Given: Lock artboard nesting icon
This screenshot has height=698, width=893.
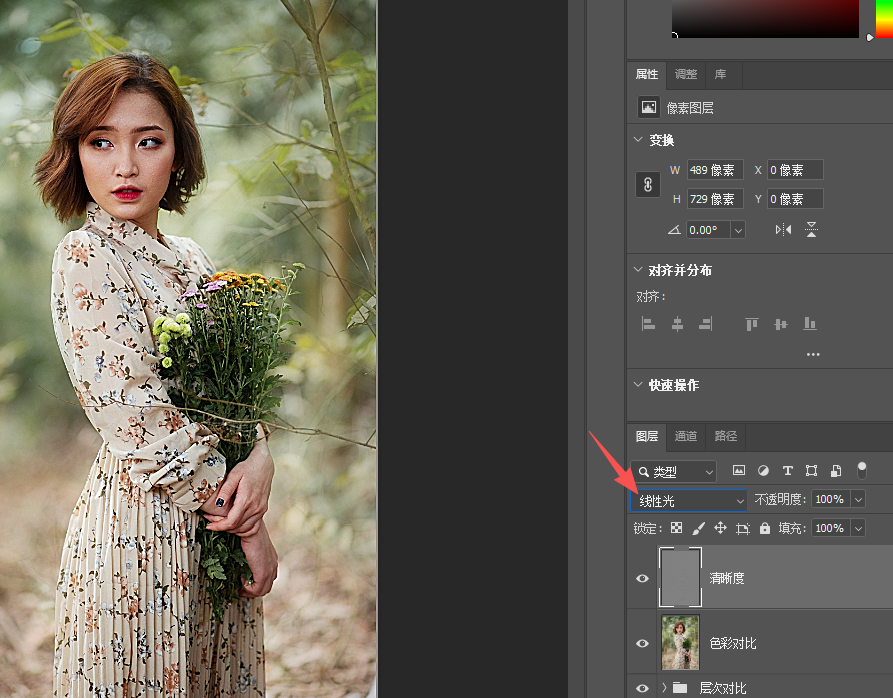Looking at the screenshot, I should pyautogui.click(x=743, y=528).
